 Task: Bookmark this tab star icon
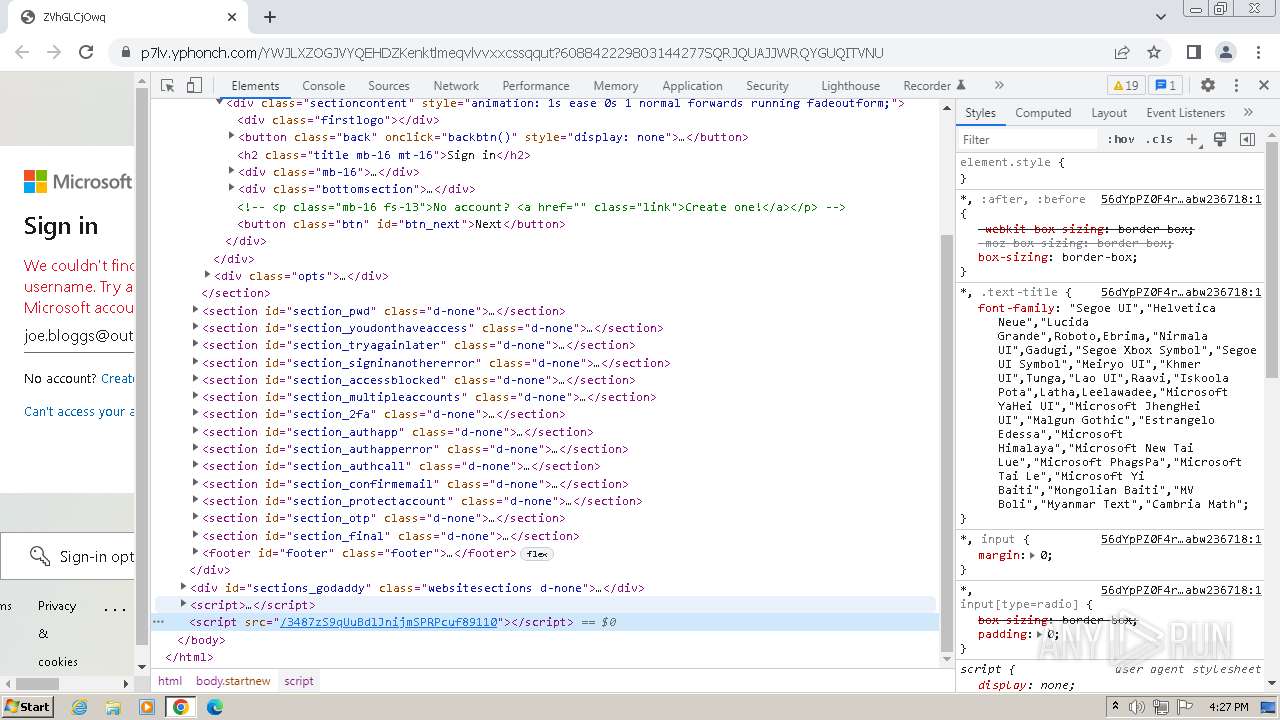point(1154,52)
